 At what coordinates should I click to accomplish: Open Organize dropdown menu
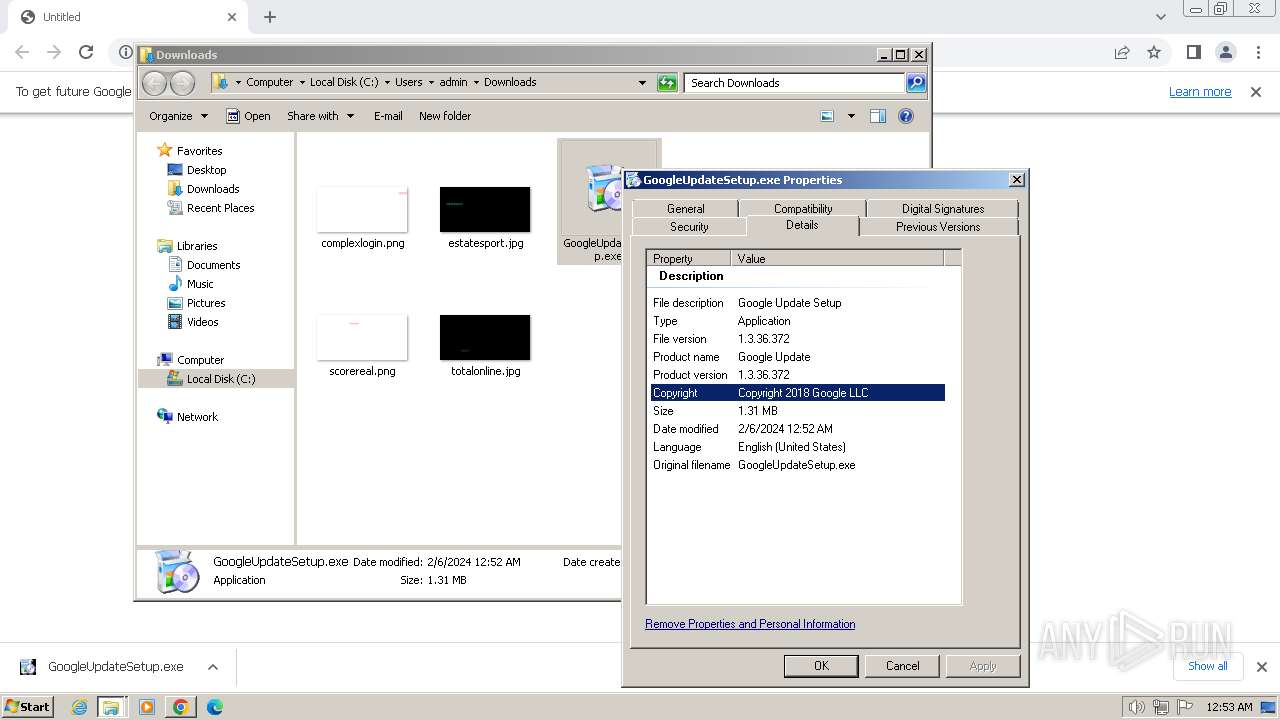pyautogui.click(x=178, y=116)
